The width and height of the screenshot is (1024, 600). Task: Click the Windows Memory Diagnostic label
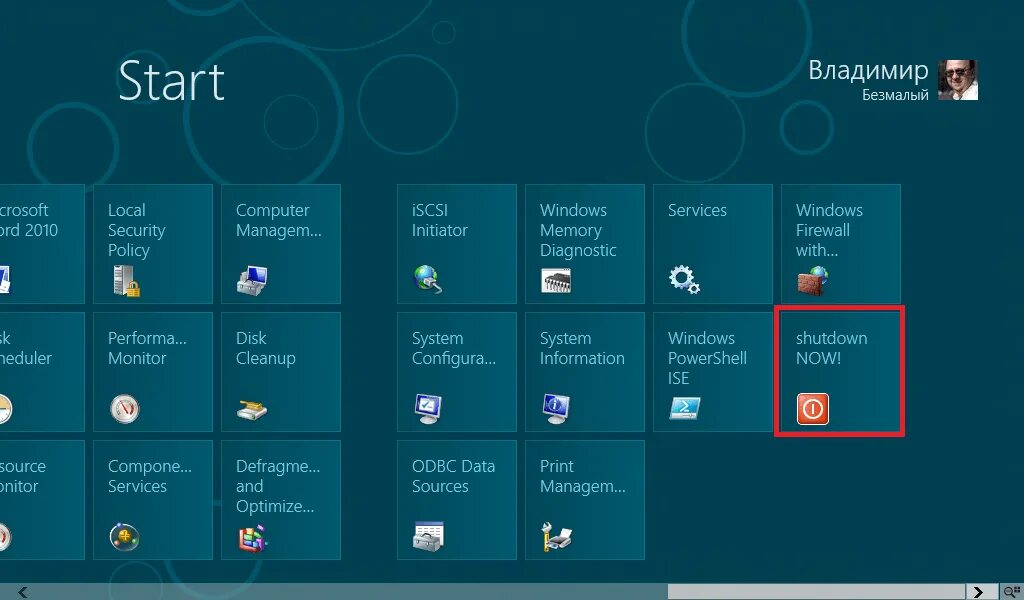pyautogui.click(x=578, y=230)
